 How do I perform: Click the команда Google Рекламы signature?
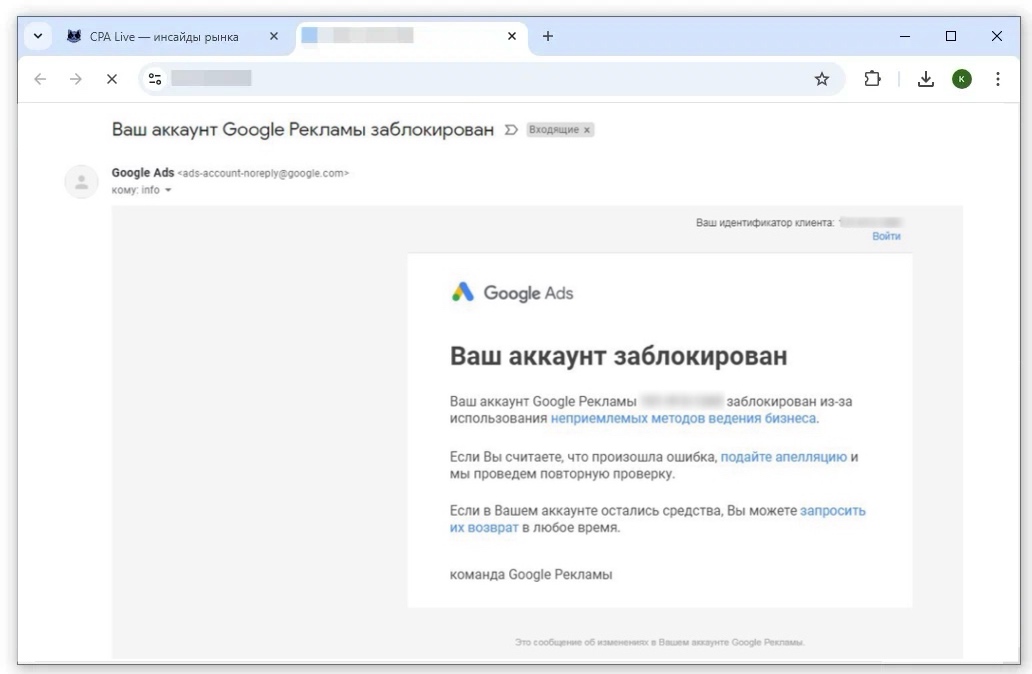tap(531, 575)
